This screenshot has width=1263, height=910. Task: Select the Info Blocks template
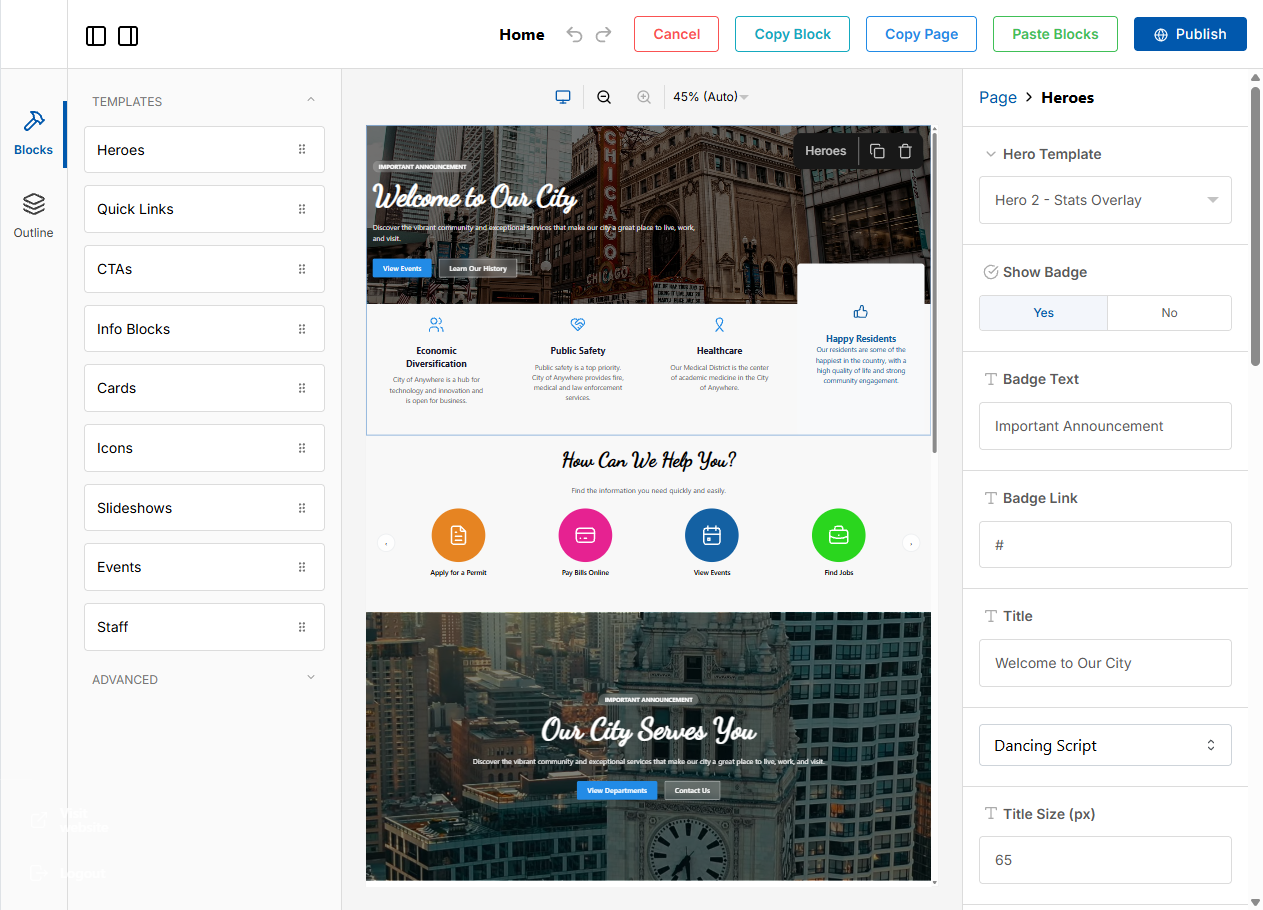(204, 329)
